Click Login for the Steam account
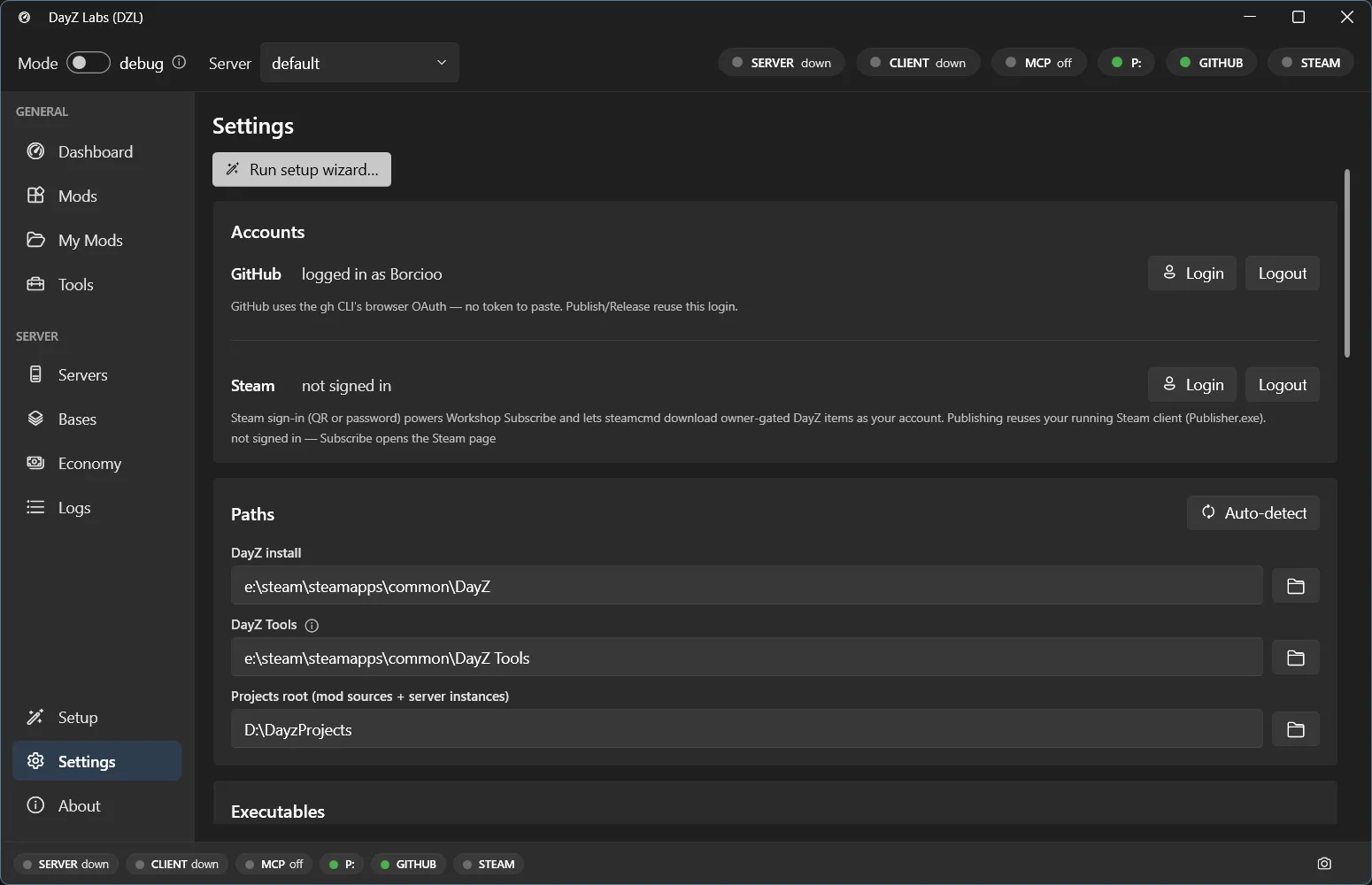The height and width of the screenshot is (885, 1372). tap(1192, 384)
